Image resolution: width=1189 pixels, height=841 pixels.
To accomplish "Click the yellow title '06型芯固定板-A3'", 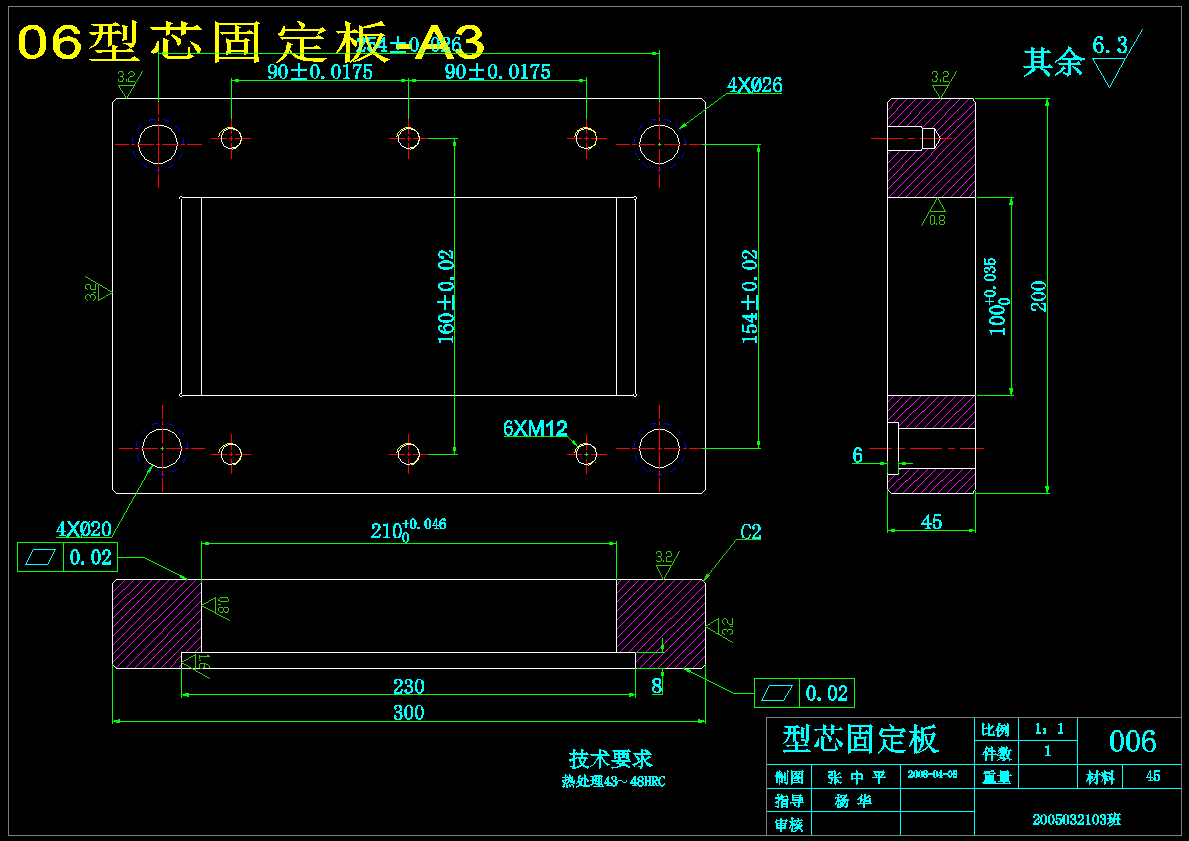I will [x=250, y=42].
